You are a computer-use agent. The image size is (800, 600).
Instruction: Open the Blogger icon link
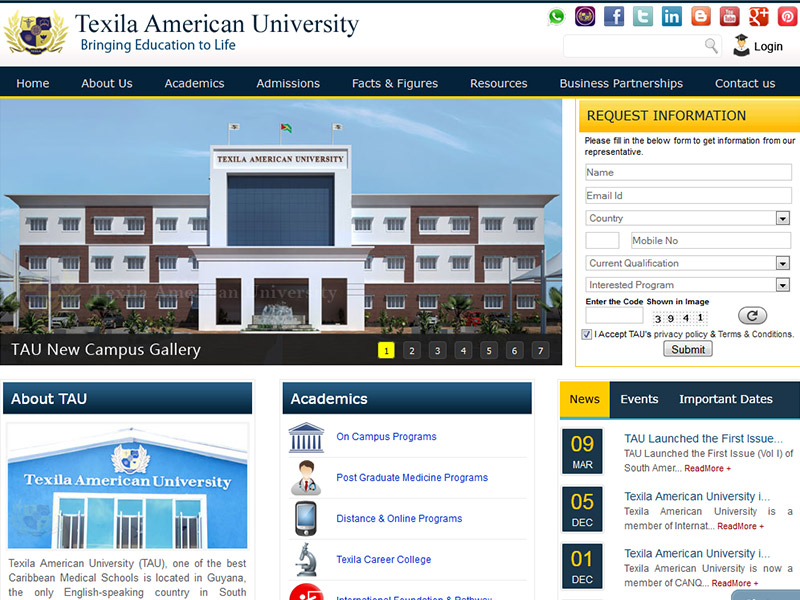701,16
